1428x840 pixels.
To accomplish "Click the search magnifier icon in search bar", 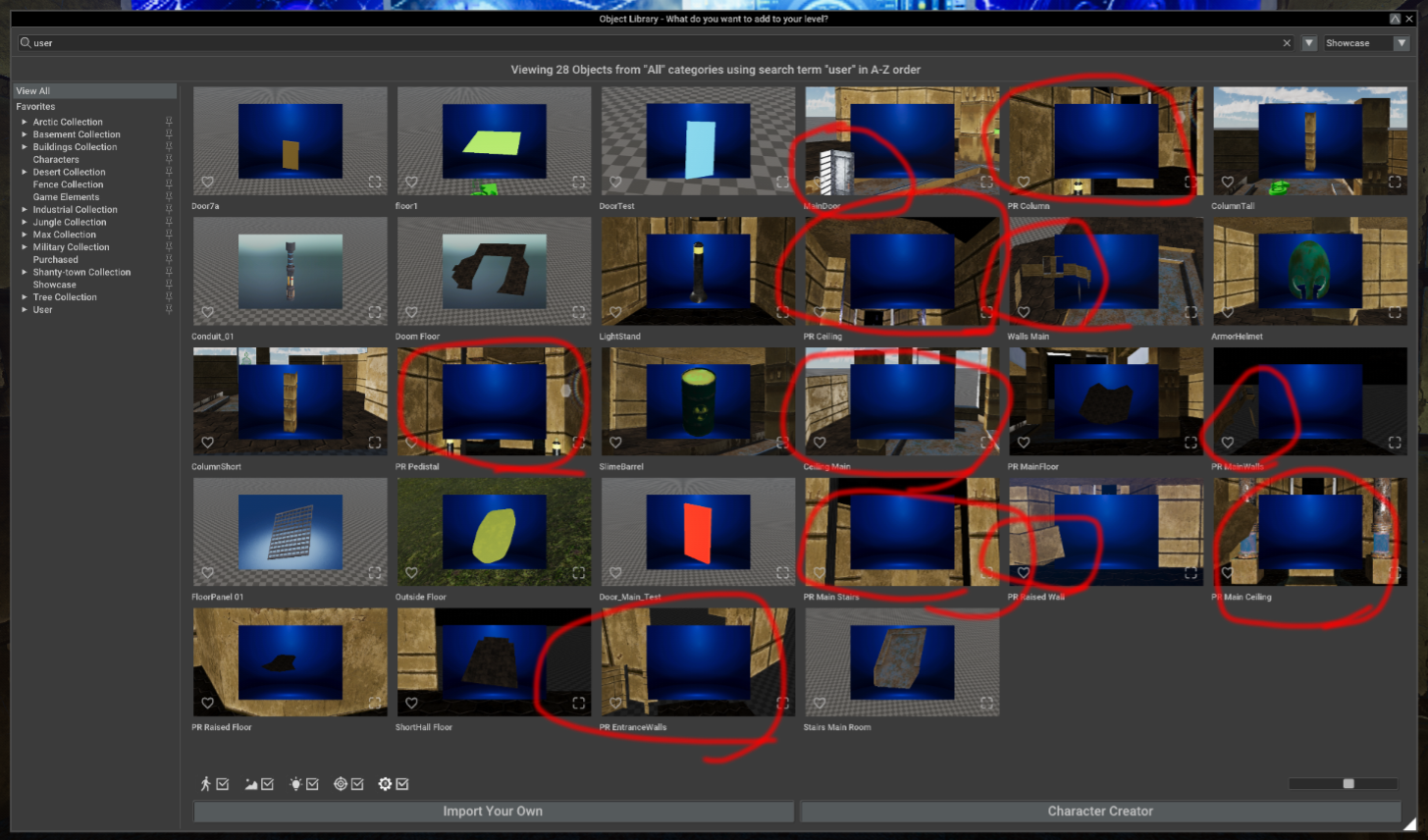I will pos(25,42).
